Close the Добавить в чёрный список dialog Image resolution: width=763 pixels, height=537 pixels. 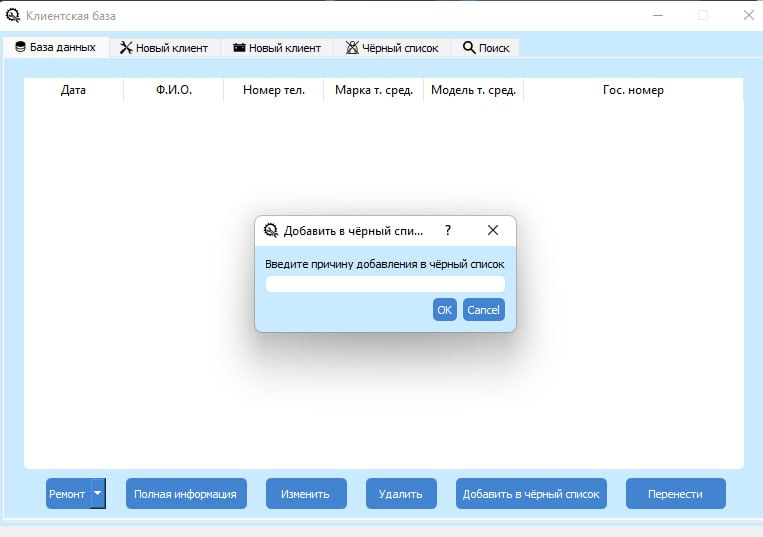(493, 230)
